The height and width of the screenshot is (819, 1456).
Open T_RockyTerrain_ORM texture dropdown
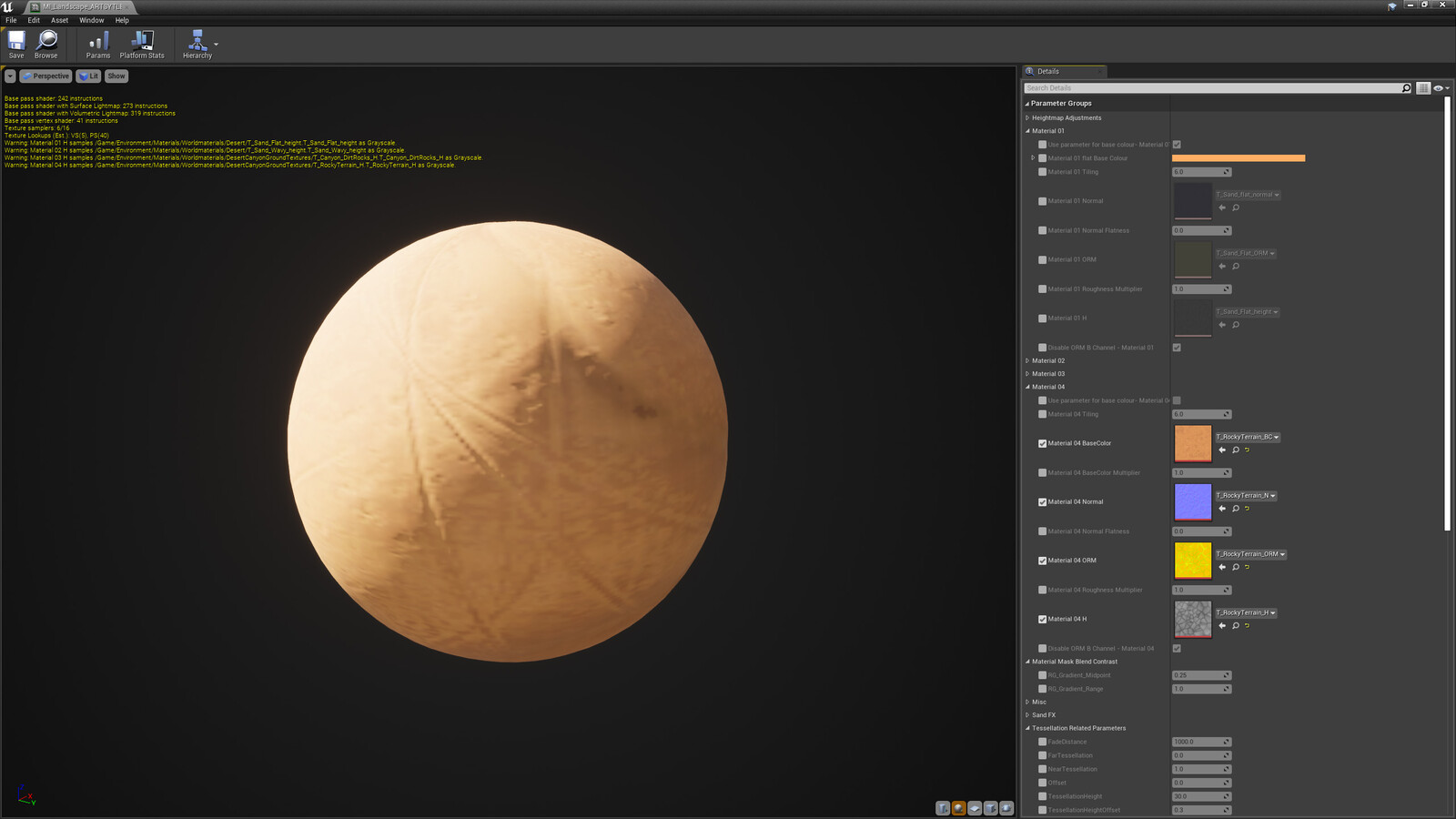(1251, 554)
